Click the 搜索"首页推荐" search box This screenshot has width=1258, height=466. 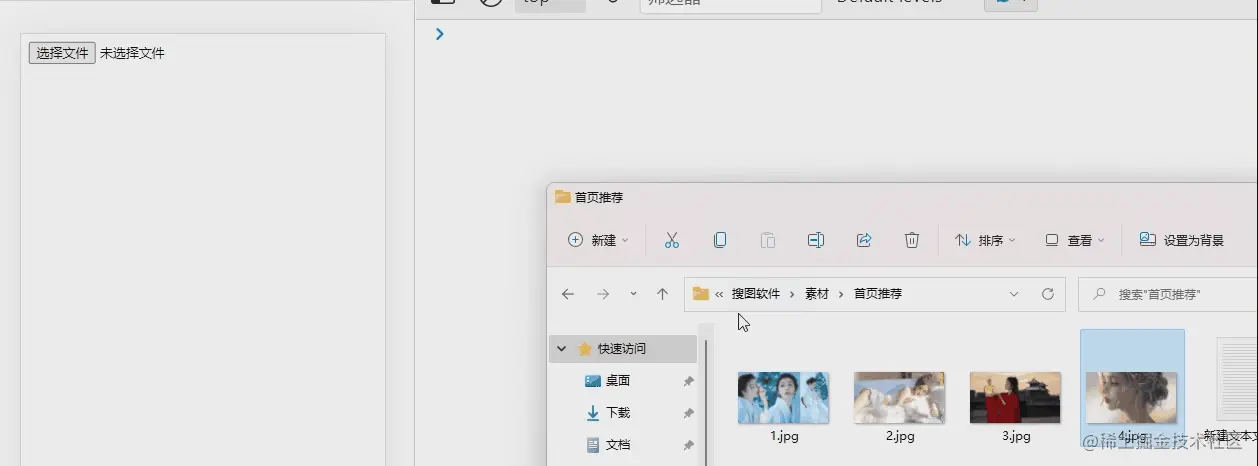(x=1168, y=294)
